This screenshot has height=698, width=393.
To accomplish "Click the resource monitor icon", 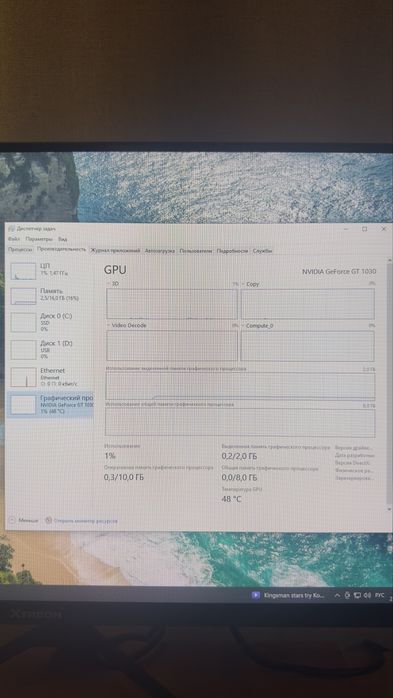I will tap(49, 520).
